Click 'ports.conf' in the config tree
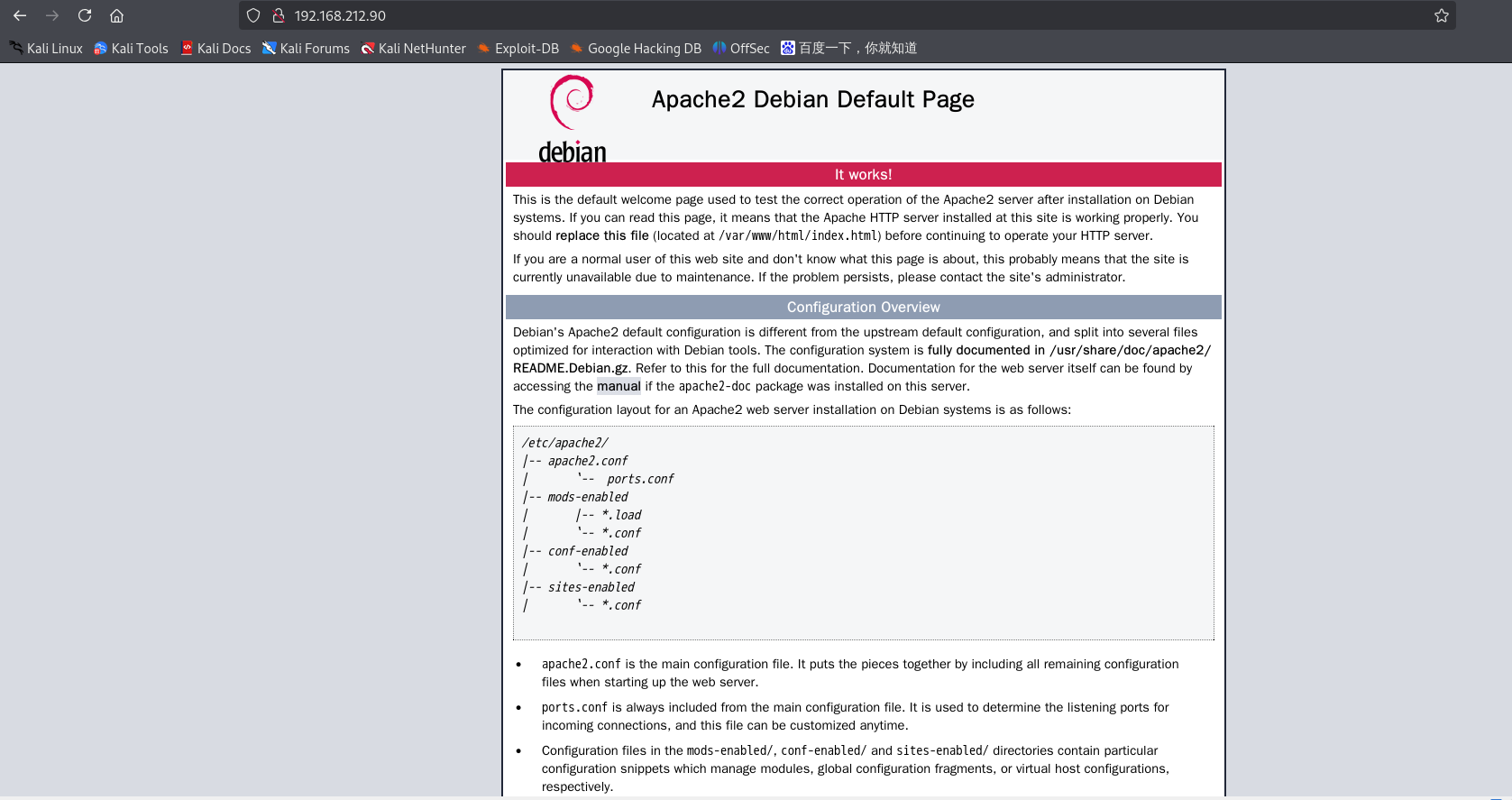Image resolution: width=1512 pixels, height=800 pixels. click(640, 479)
